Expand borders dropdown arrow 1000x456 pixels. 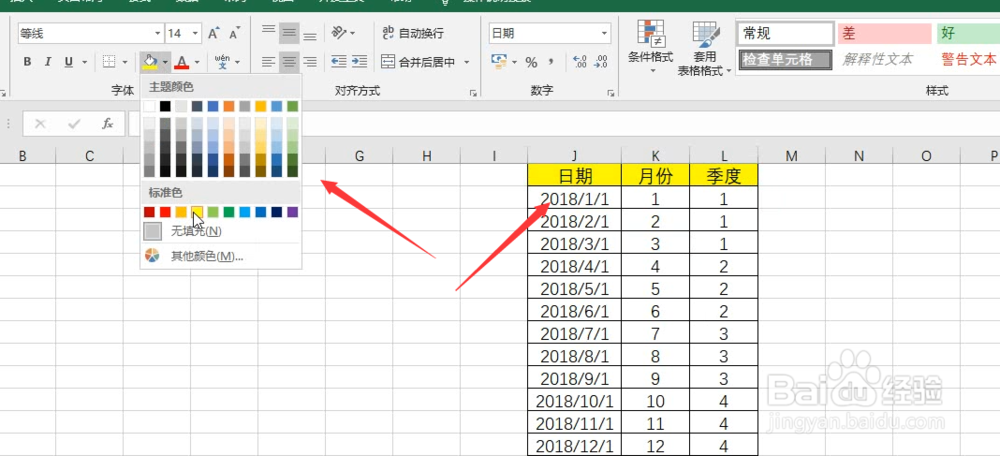pos(126,62)
